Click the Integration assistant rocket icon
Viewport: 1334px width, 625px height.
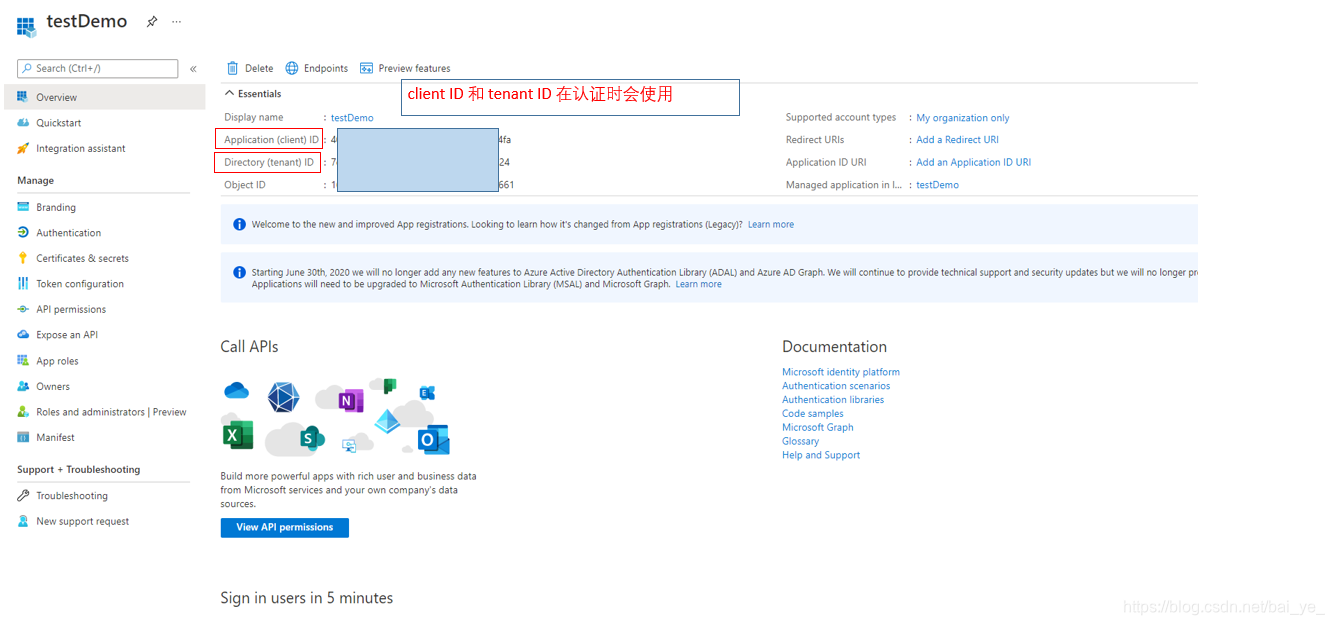pyautogui.click(x=23, y=148)
